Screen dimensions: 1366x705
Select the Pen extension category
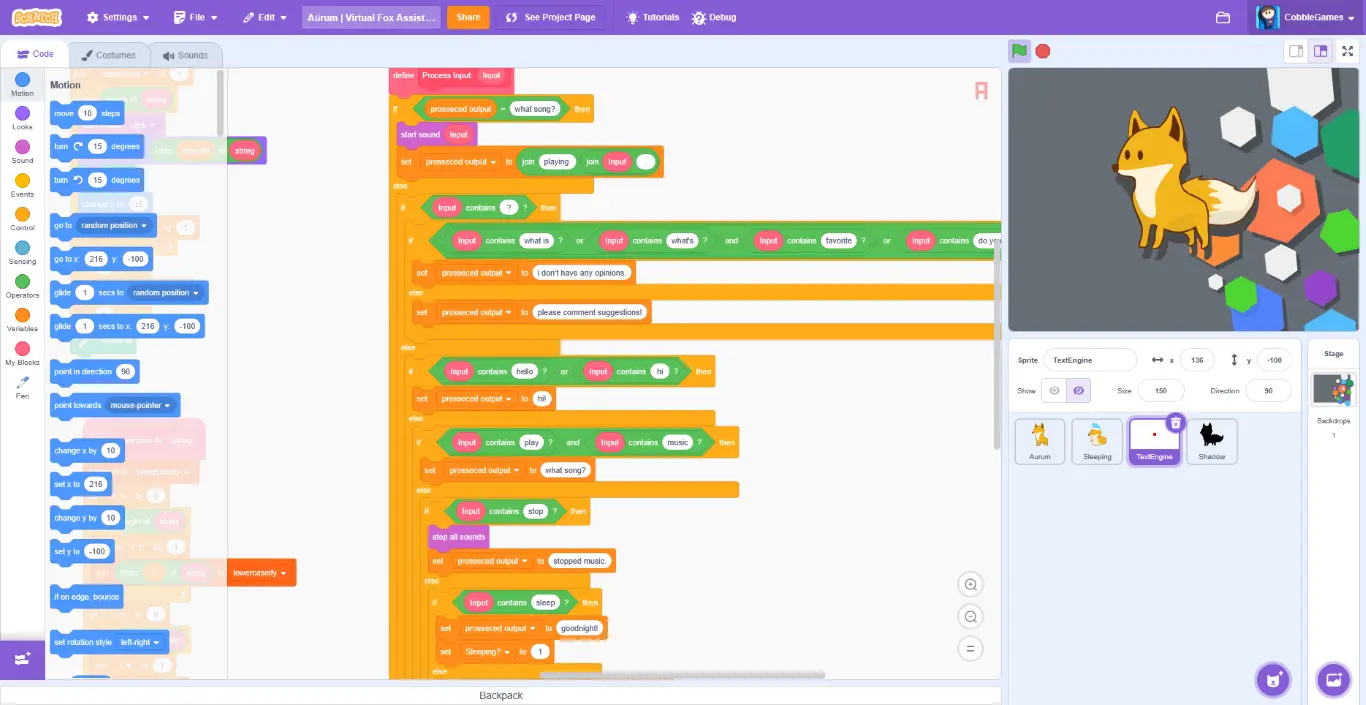[22, 388]
